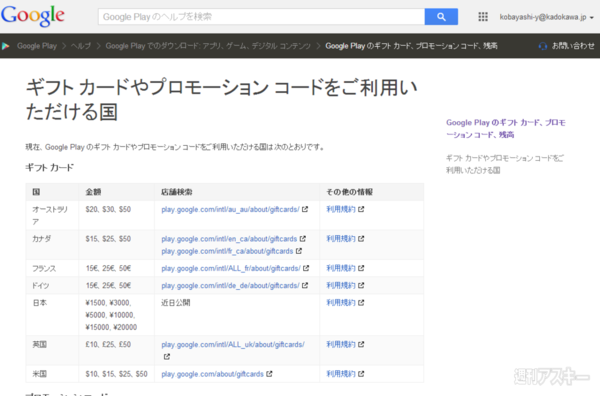The width and height of the screenshot is (600, 396).
Task: Open the fr_ca giftcards link for Canada
Action: (x=227, y=251)
